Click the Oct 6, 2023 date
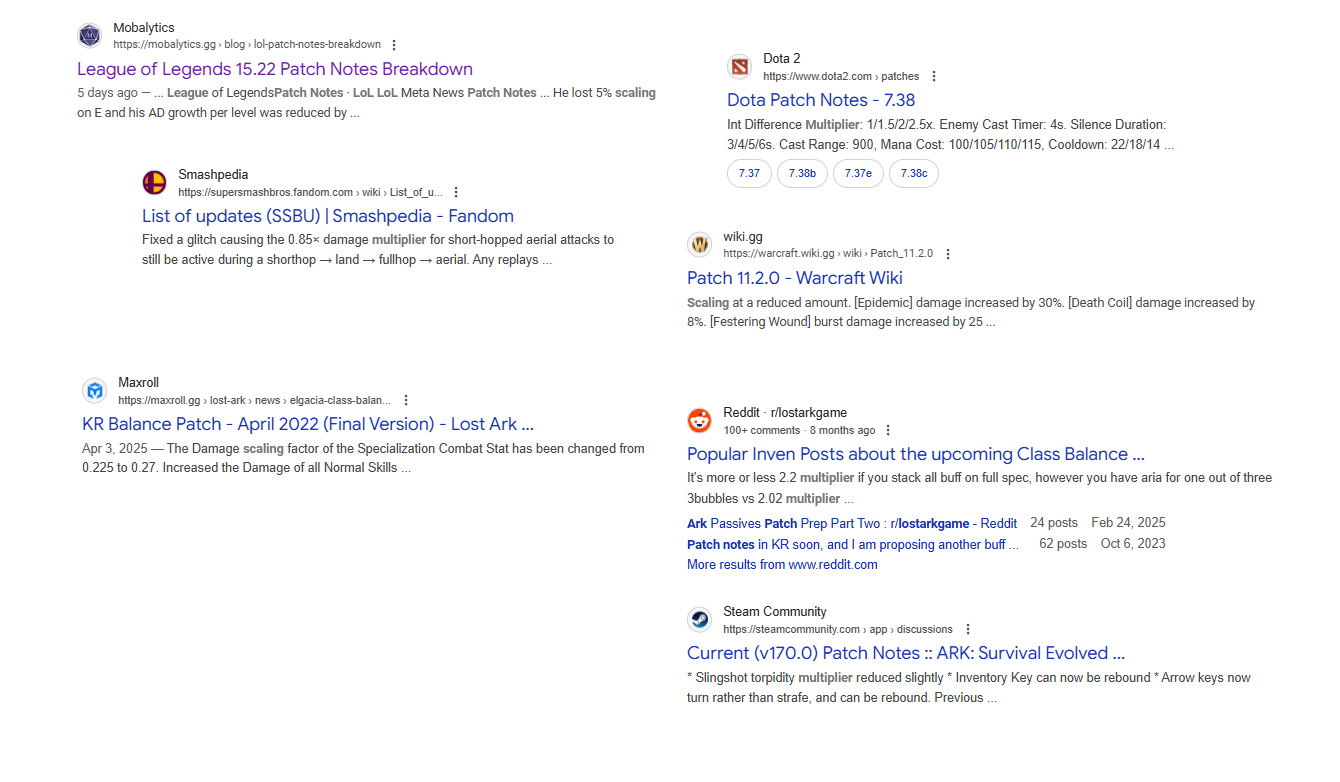1340x782 pixels. [x=1133, y=545]
